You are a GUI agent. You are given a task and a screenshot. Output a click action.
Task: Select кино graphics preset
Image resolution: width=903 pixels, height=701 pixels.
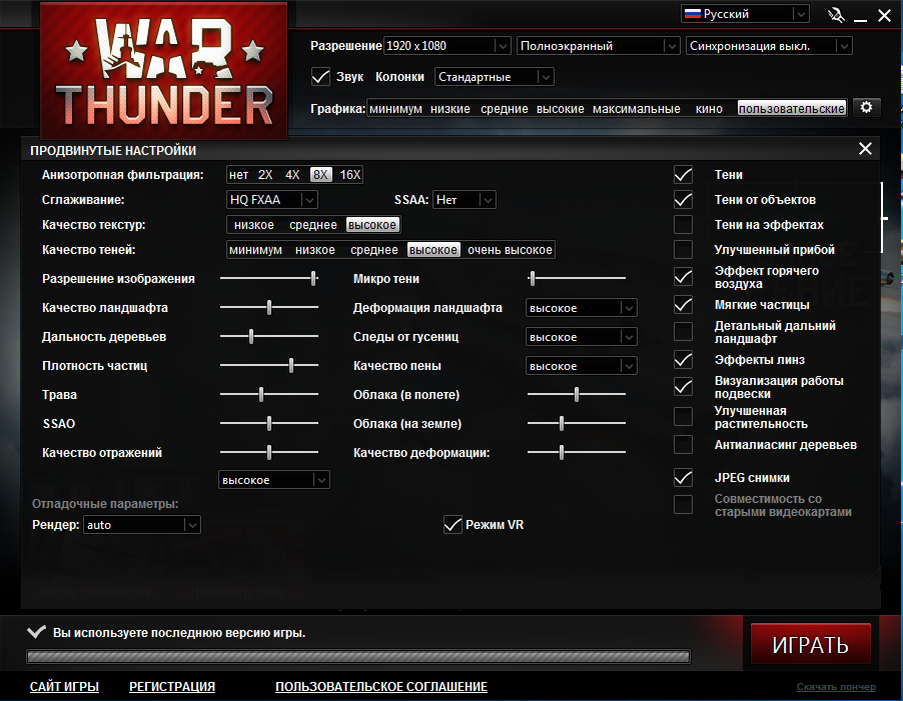(708, 108)
